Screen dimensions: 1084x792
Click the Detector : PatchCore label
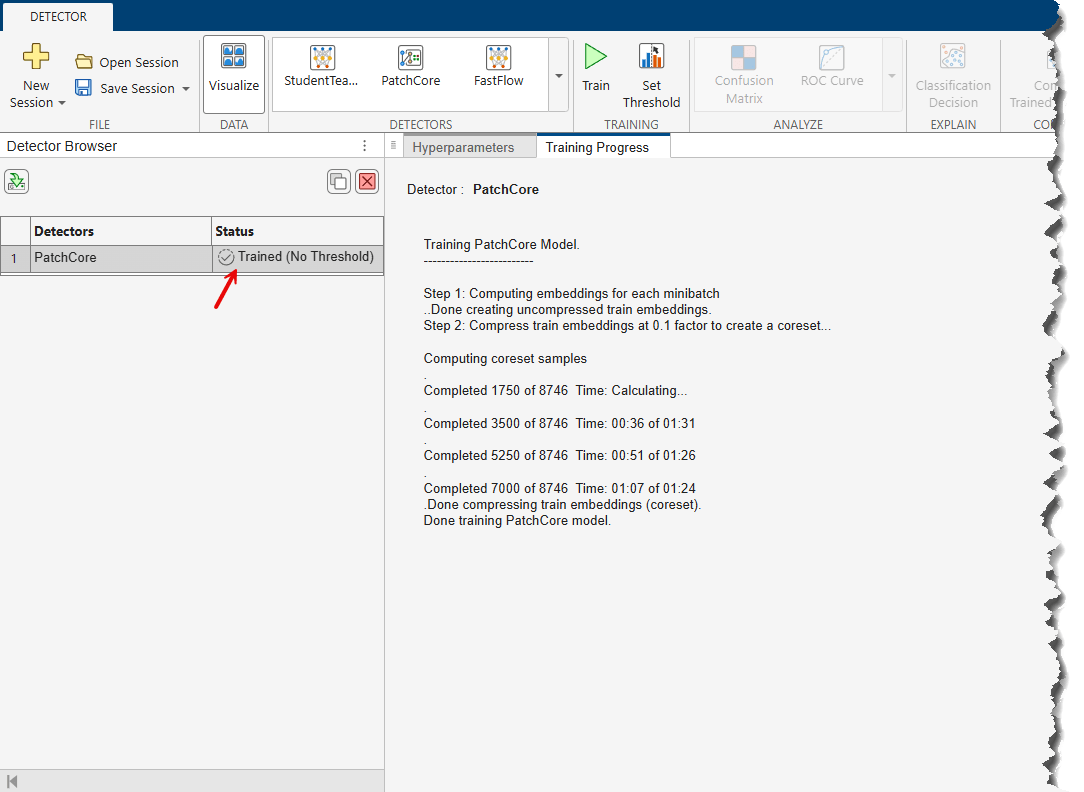coord(473,189)
